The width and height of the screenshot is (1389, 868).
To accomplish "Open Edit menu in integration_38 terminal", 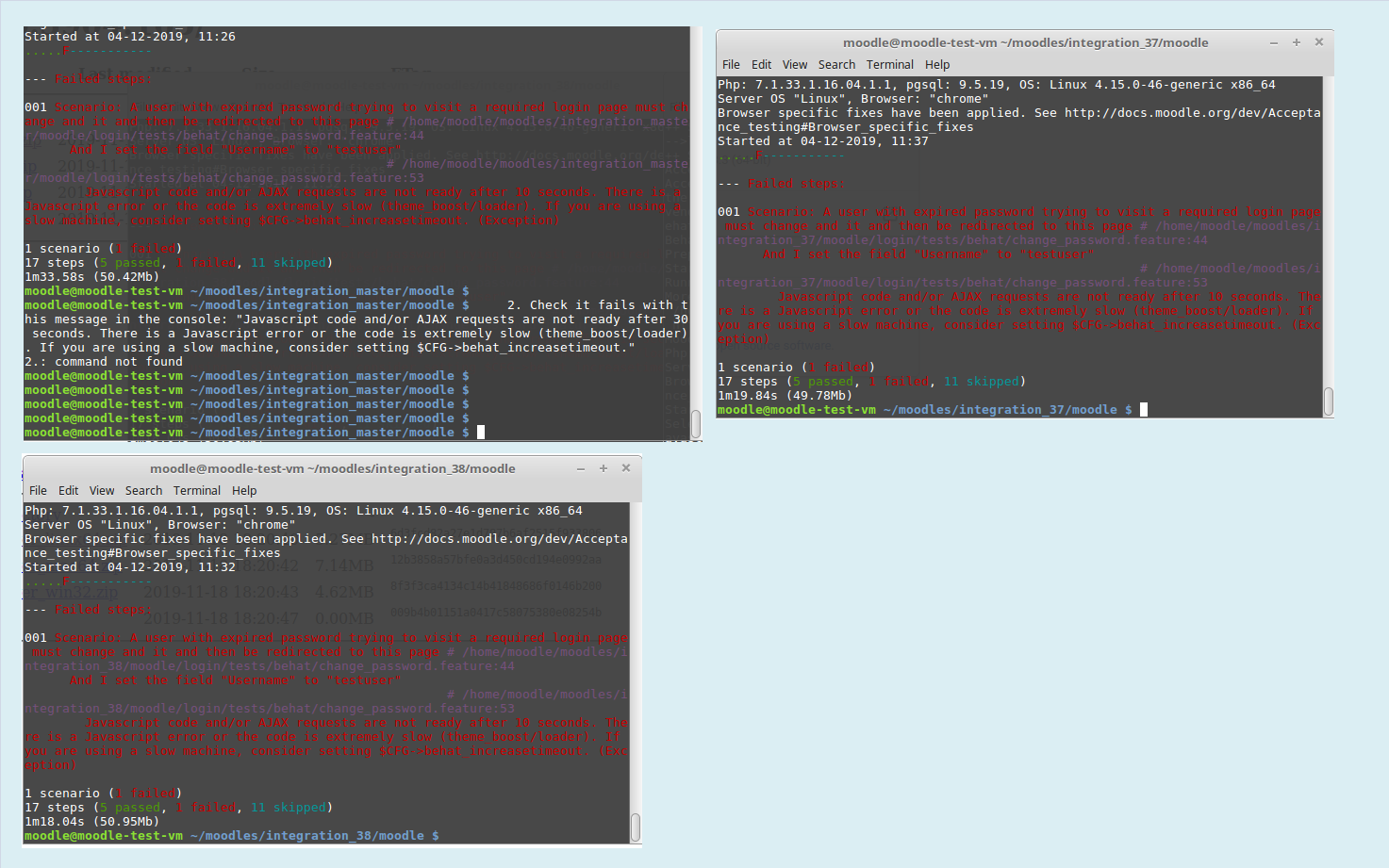I will [x=68, y=491].
